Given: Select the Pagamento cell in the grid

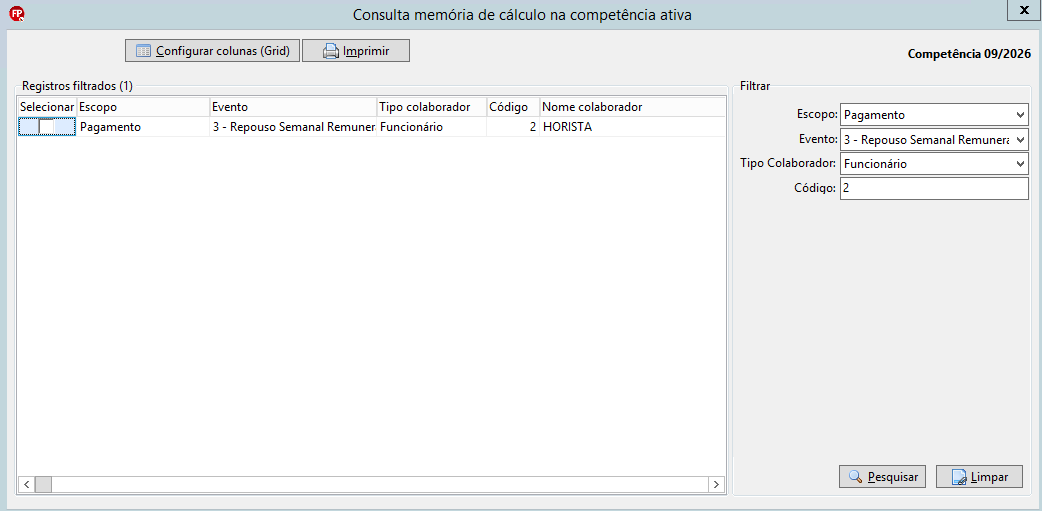Looking at the screenshot, I should click(x=143, y=127).
